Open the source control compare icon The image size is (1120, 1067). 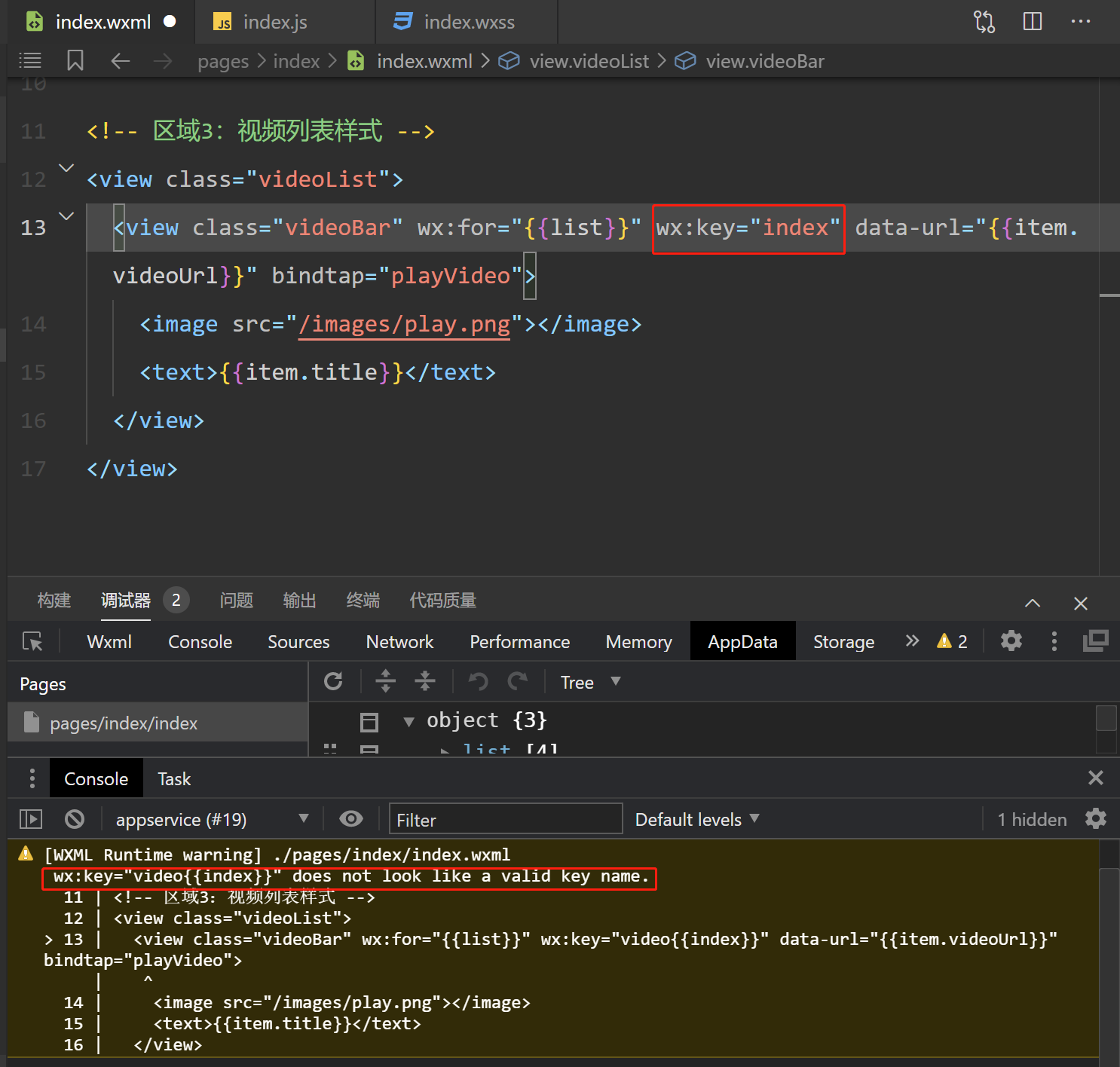coord(984,21)
